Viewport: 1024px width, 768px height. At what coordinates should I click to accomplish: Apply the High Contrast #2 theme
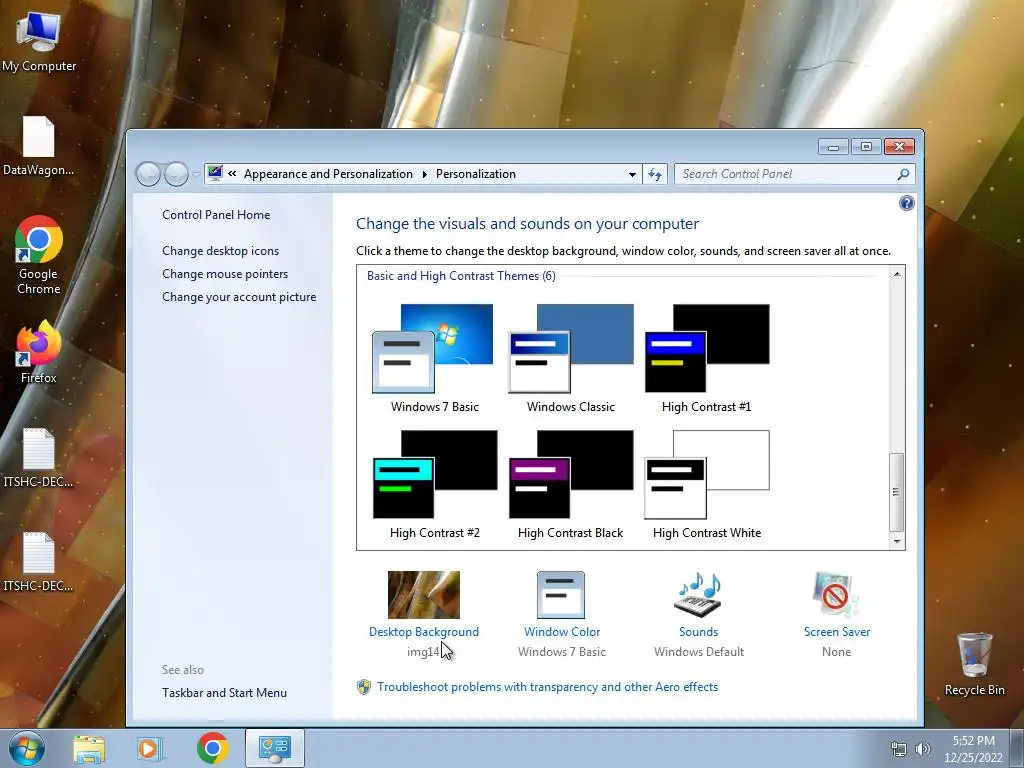click(x=434, y=484)
